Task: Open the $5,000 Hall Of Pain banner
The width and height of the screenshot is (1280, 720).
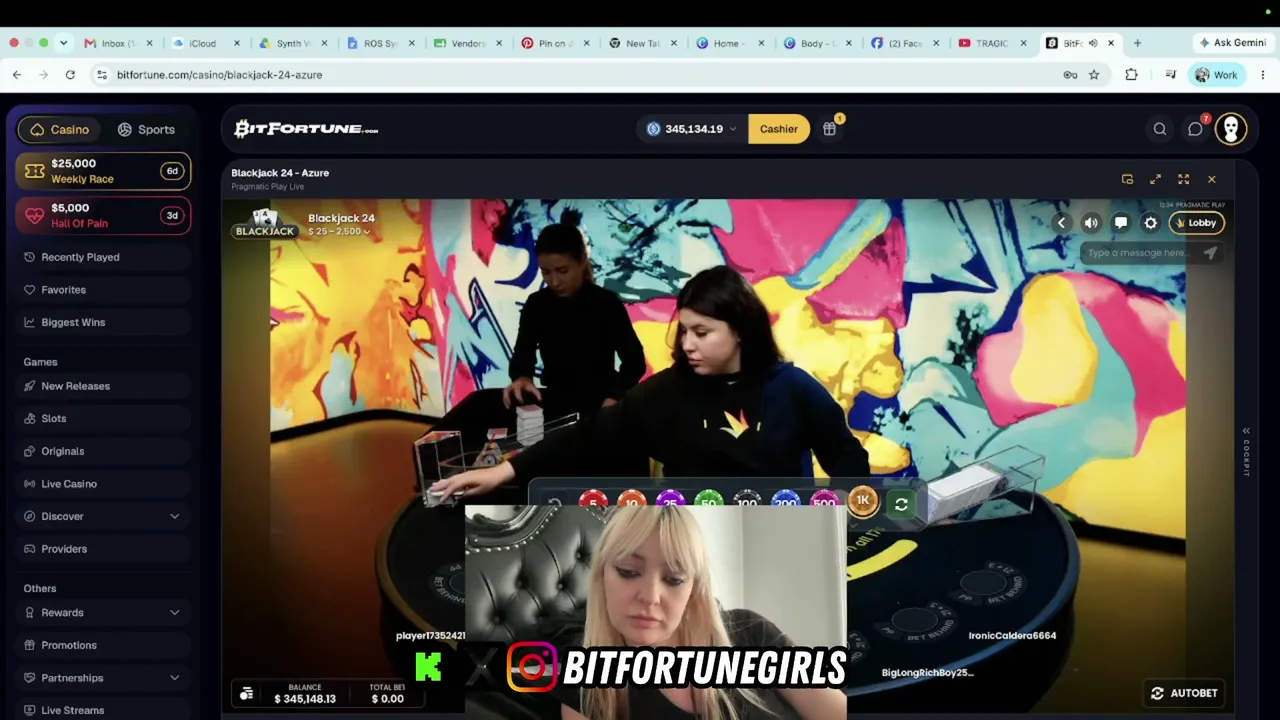Action: click(103, 215)
